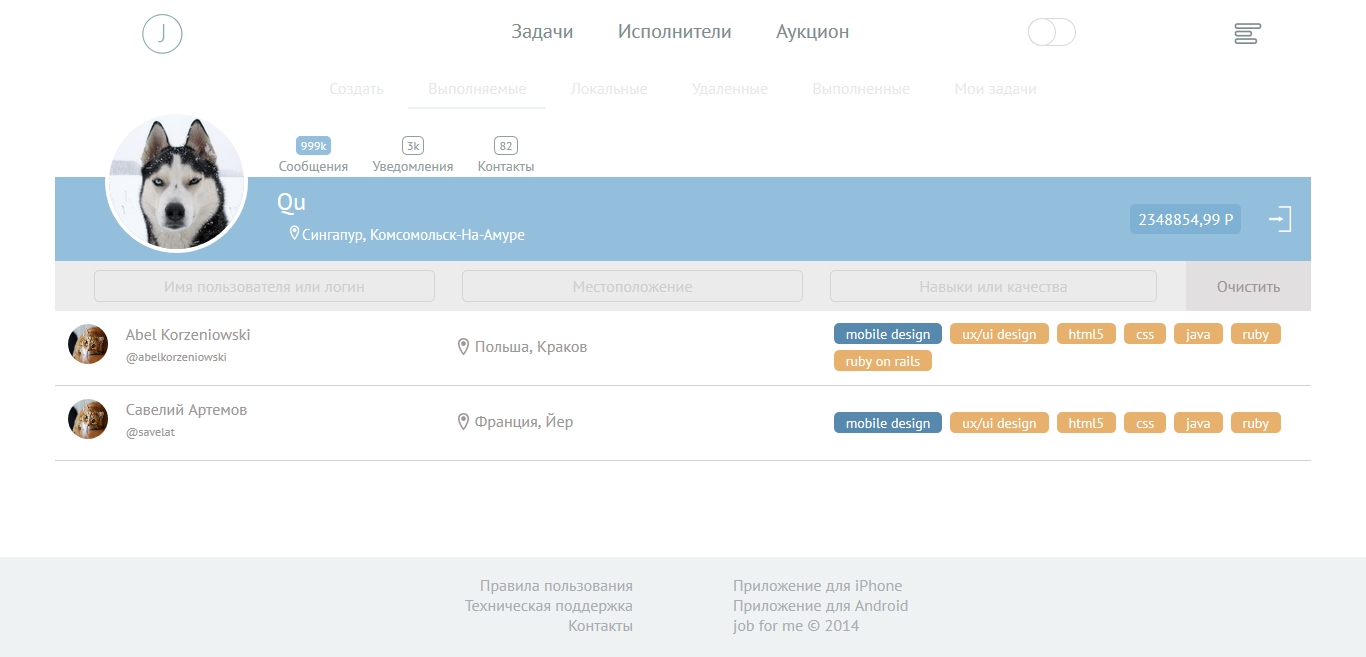Click Abel's mobile design tag

coord(888,334)
